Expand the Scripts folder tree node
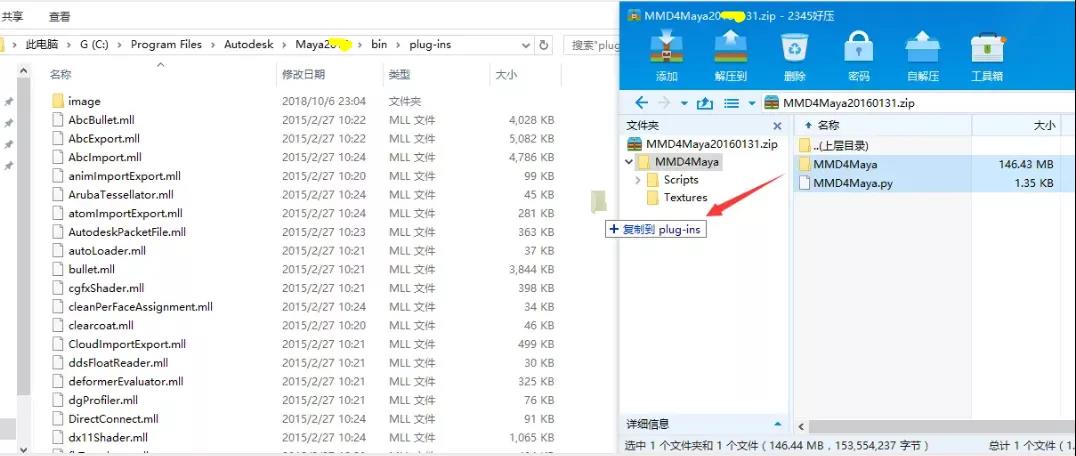The width and height of the screenshot is (1076, 456). click(638, 180)
